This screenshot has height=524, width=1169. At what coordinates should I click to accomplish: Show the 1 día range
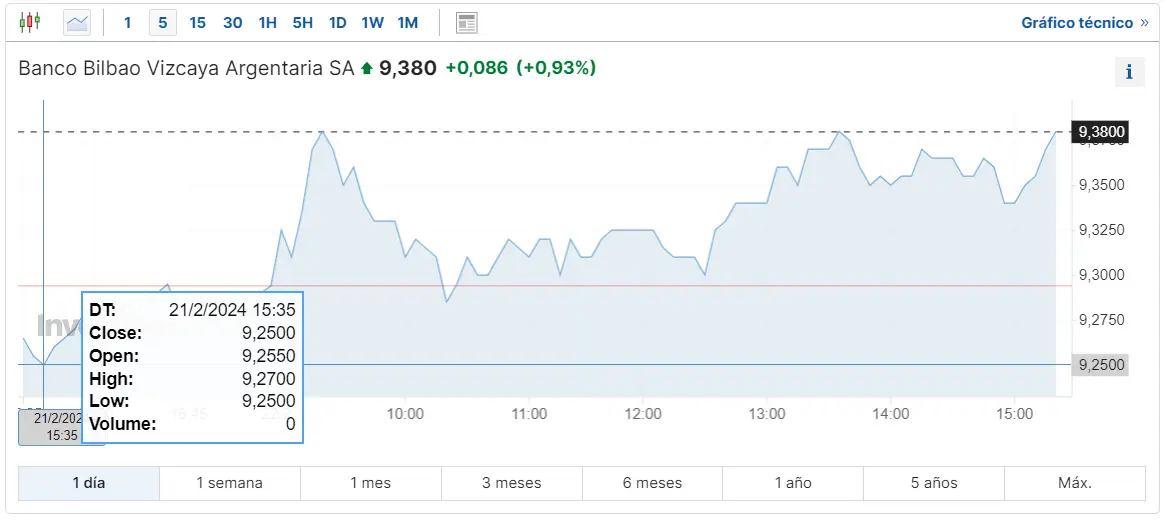click(88, 483)
